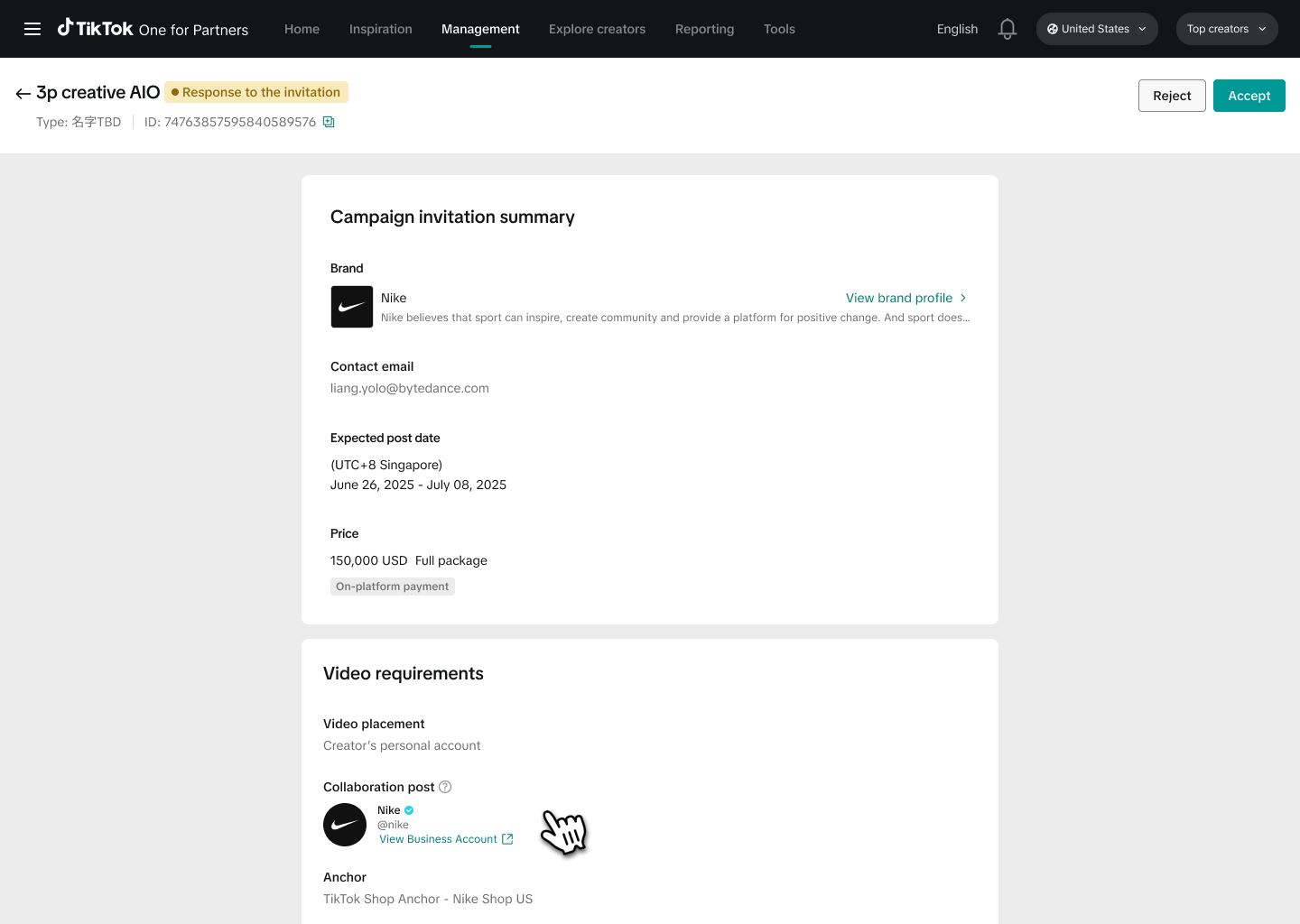Open the Reporting tab
Screen dimensions: 1300x924
(x=704, y=29)
